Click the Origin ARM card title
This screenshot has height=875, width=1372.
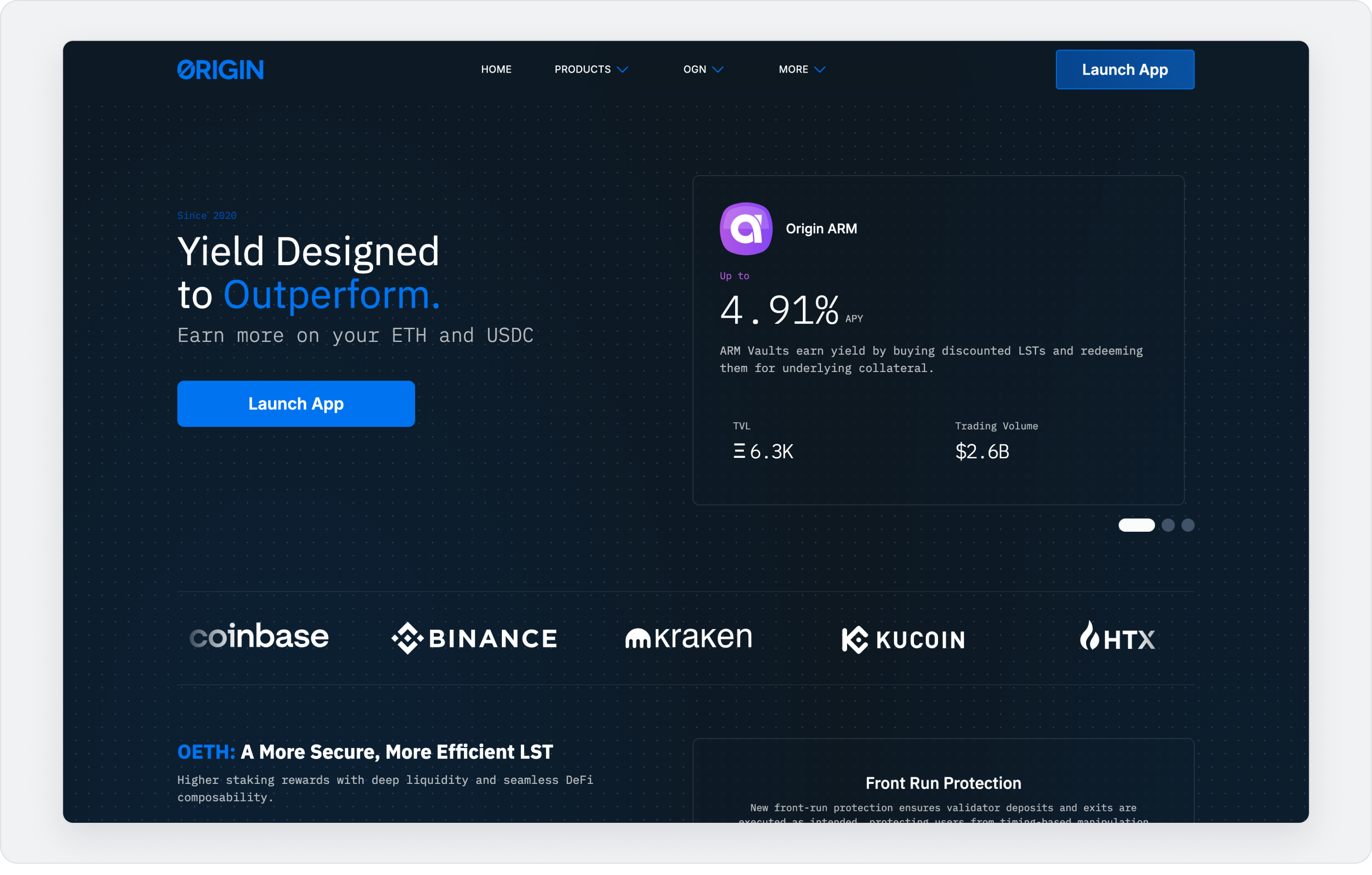coord(821,228)
